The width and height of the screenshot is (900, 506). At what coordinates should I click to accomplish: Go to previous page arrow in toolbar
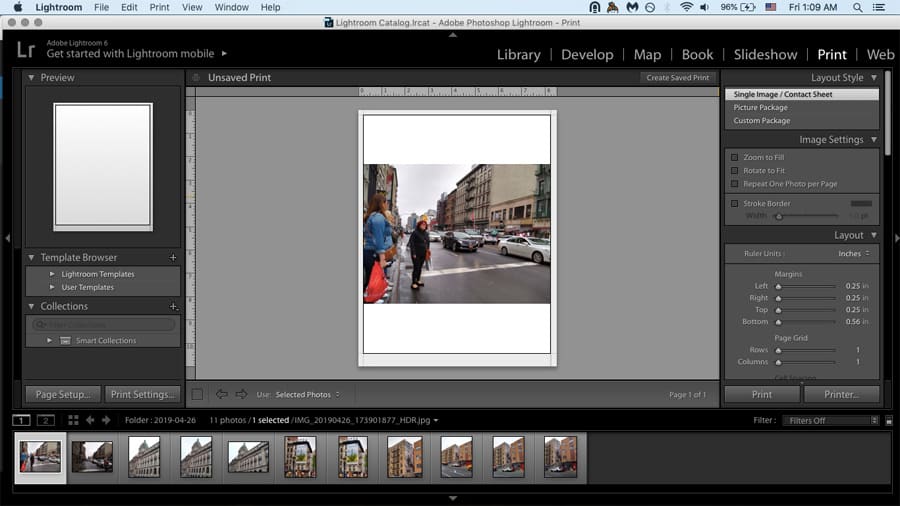pyautogui.click(x=222, y=394)
